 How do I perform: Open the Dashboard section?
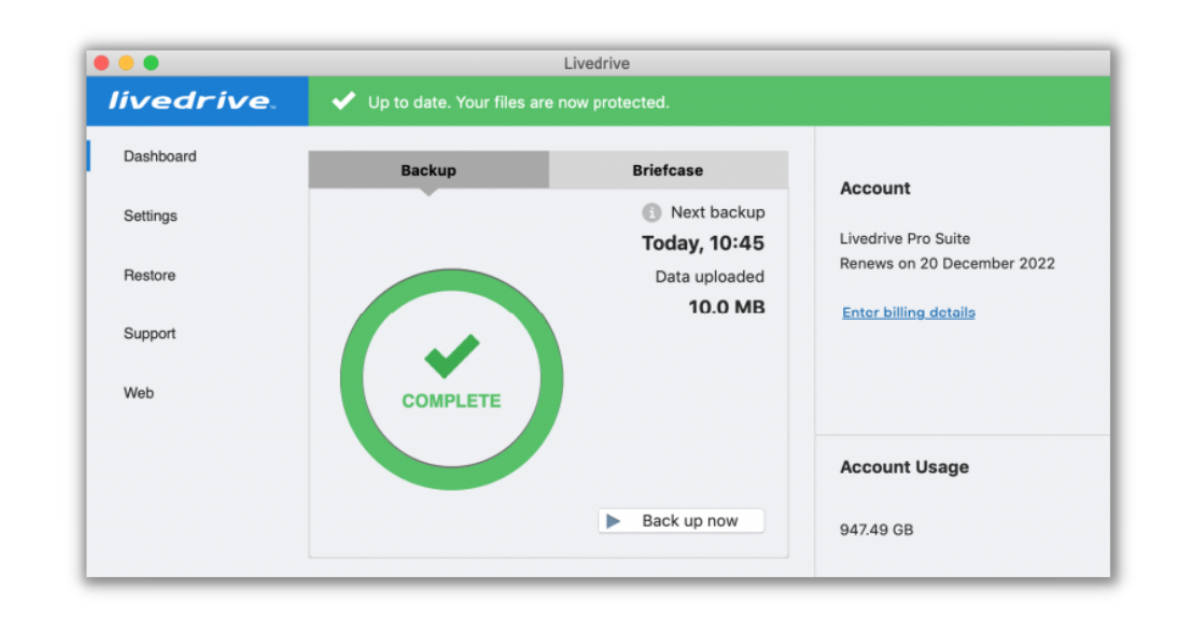point(160,156)
